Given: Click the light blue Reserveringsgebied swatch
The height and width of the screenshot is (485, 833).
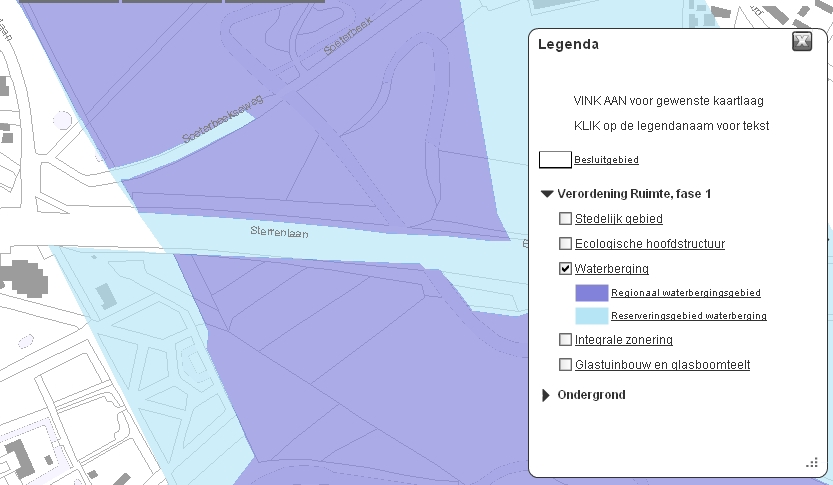Looking at the screenshot, I should pos(592,316).
